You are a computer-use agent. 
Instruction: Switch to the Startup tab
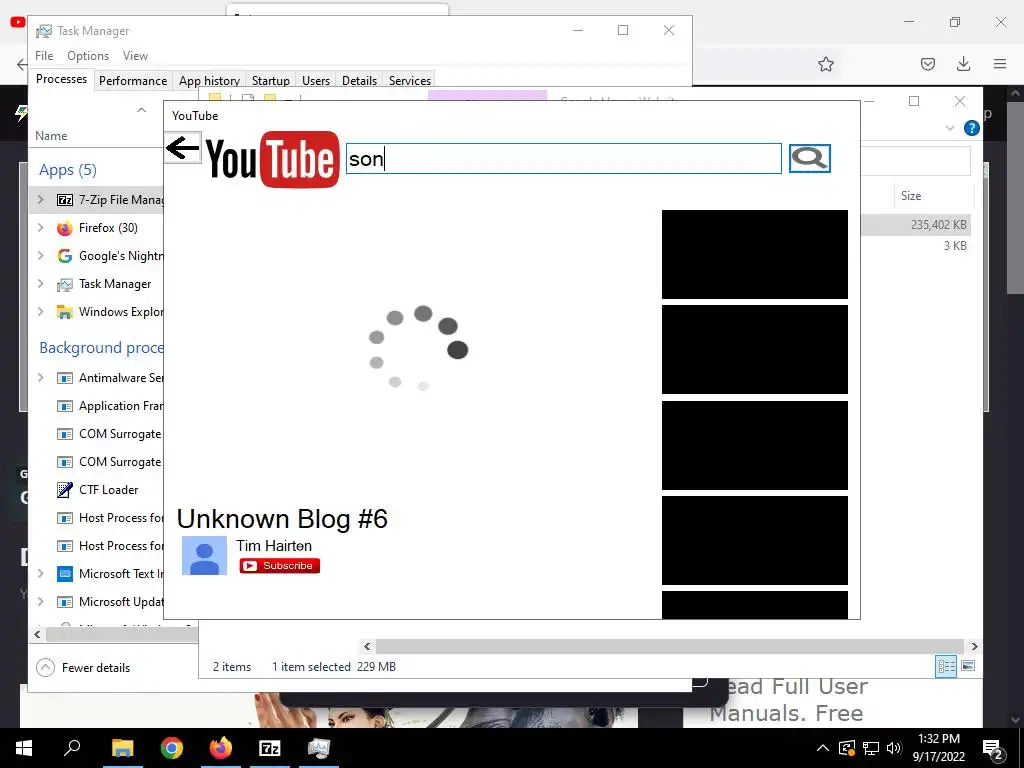pyautogui.click(x=270, y=80)
